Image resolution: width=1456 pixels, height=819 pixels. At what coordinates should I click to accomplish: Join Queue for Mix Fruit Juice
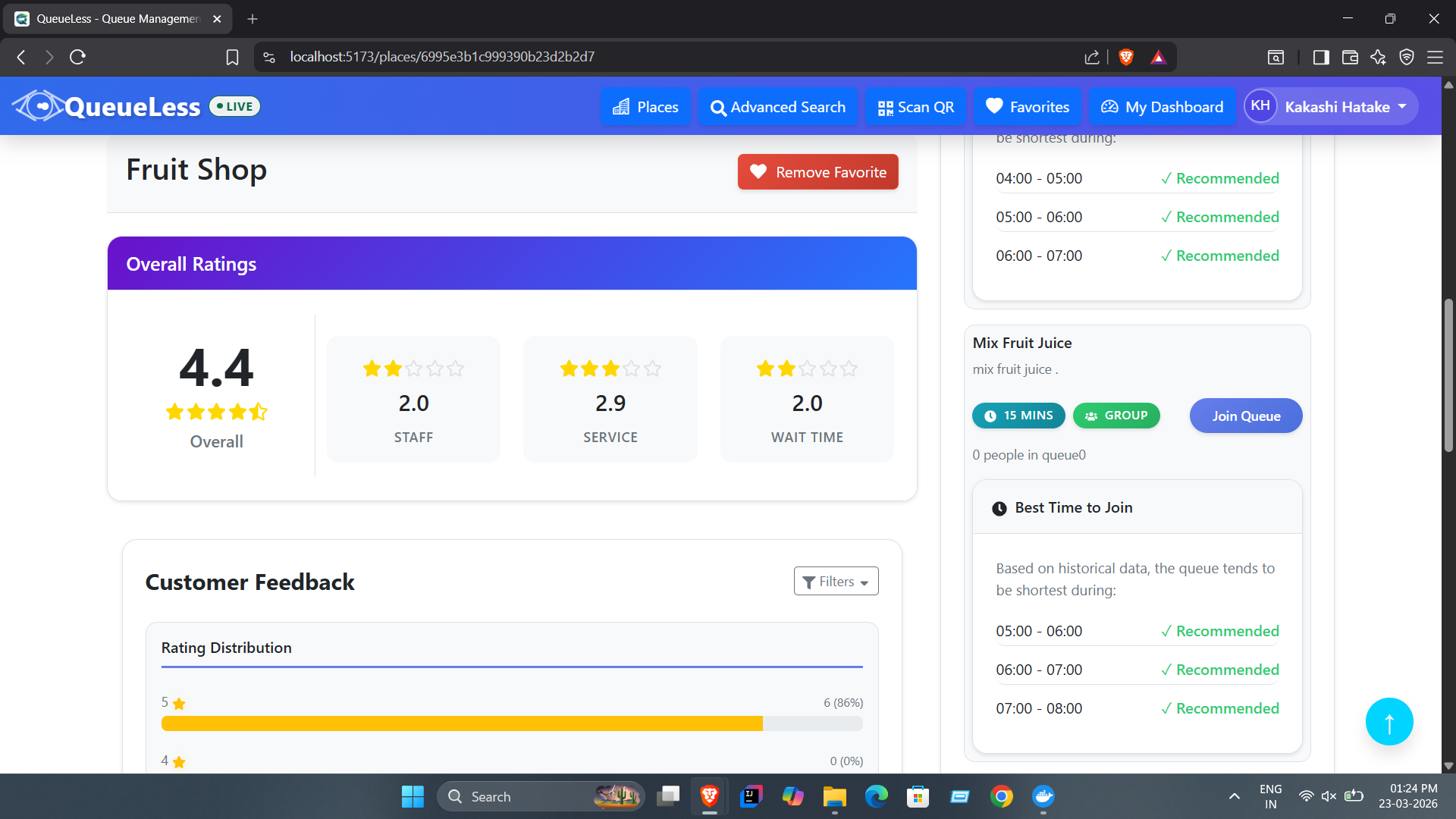[1245, 416]
